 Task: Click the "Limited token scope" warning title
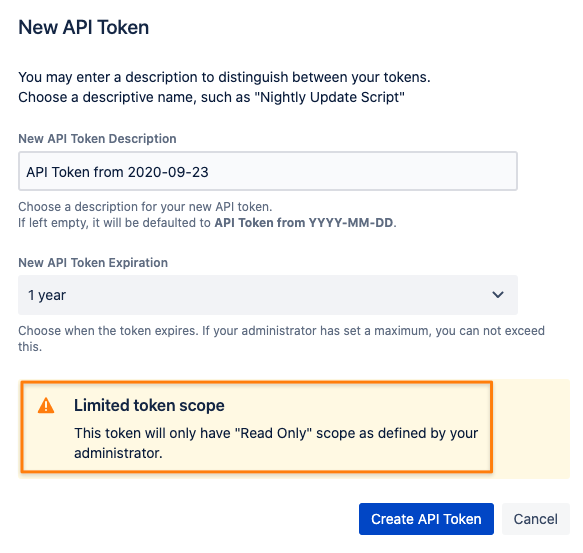coord(149,405)
